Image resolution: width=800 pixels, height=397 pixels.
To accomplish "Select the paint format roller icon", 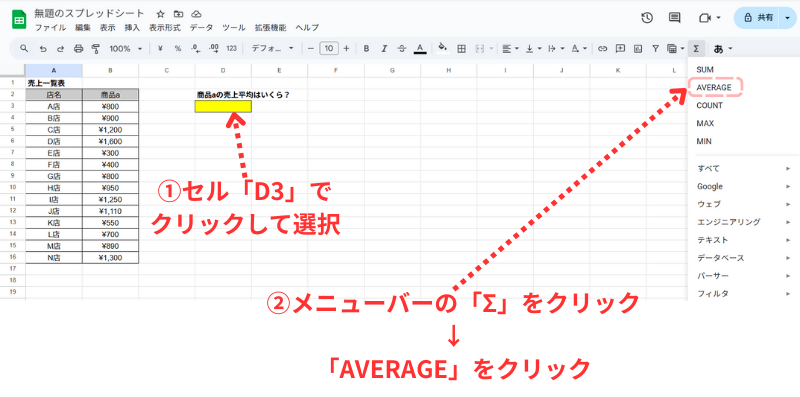I will pos(95,48).
